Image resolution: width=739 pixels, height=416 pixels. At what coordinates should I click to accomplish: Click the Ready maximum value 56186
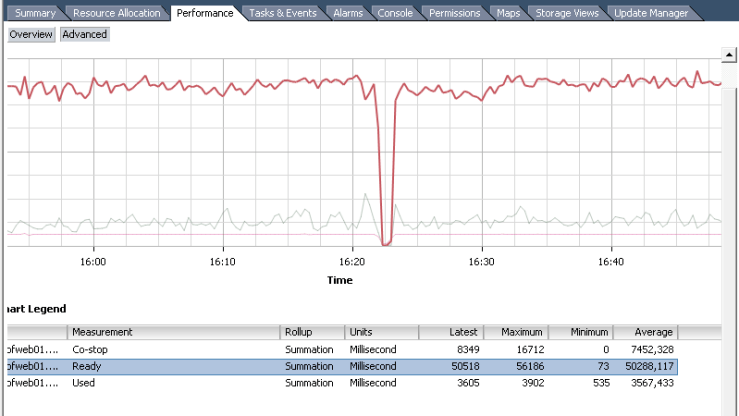[530, 367]
